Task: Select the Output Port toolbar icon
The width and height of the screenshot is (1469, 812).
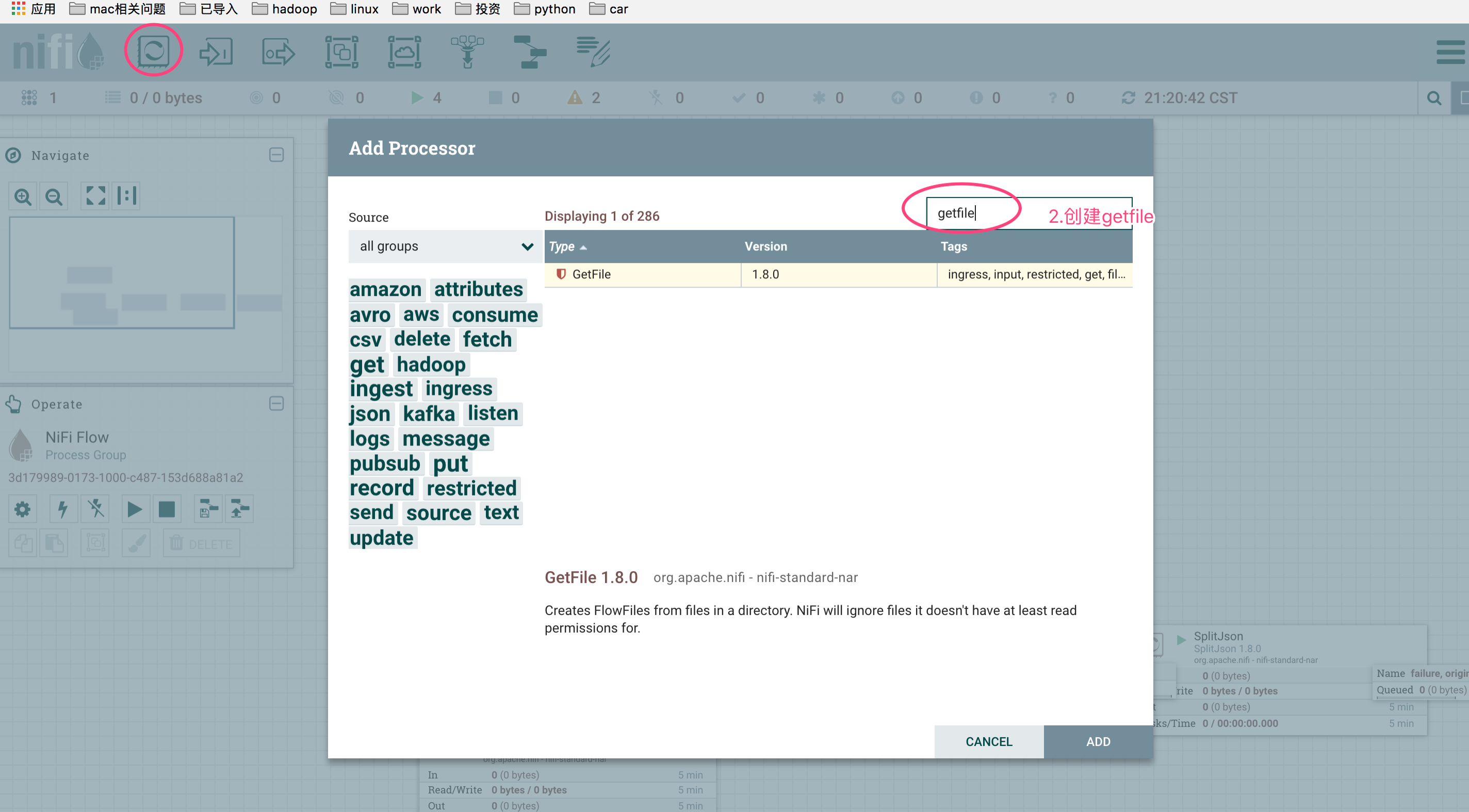Action: click(x=279, y=53)
